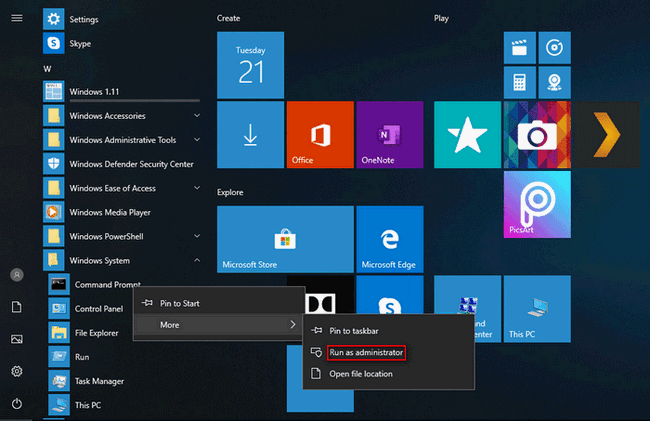Open the Movies clapperboard tile
Screen dimensions: 650x421
[519, 48]
